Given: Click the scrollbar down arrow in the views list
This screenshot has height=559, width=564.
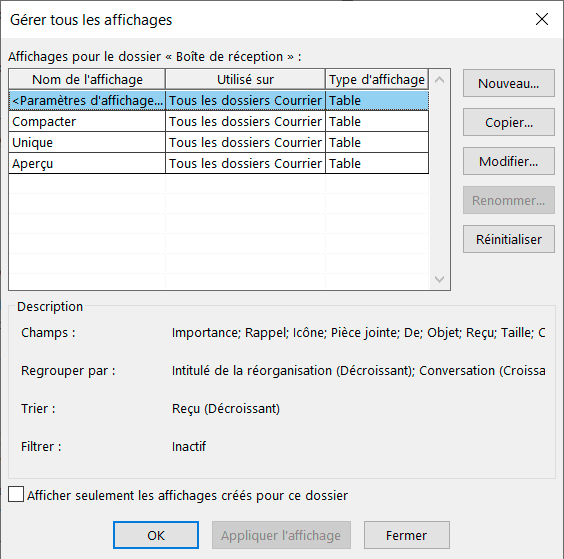Looking at the screenshot, I should click(x=439, y=279).
